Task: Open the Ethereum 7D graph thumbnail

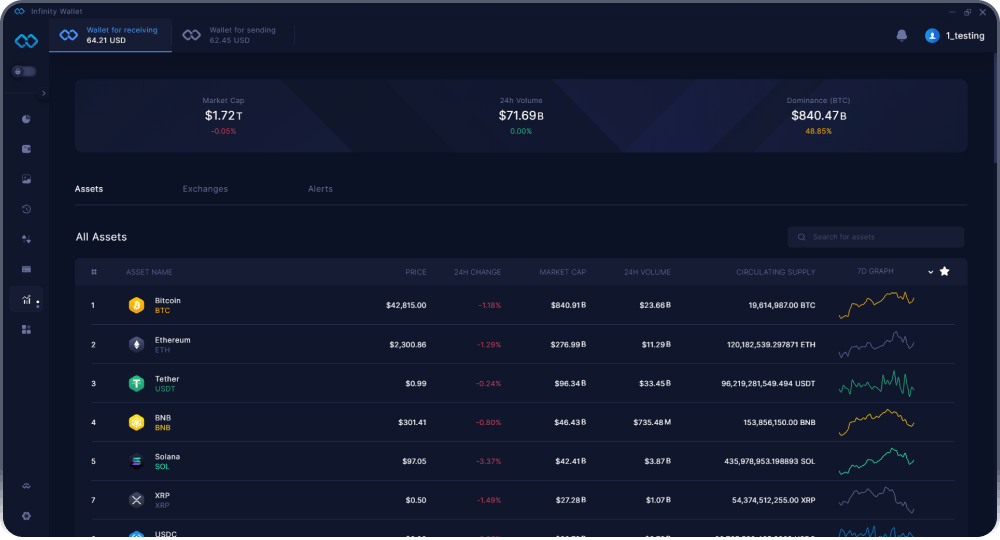Action: pyautogui.click(x=876, y=344)
